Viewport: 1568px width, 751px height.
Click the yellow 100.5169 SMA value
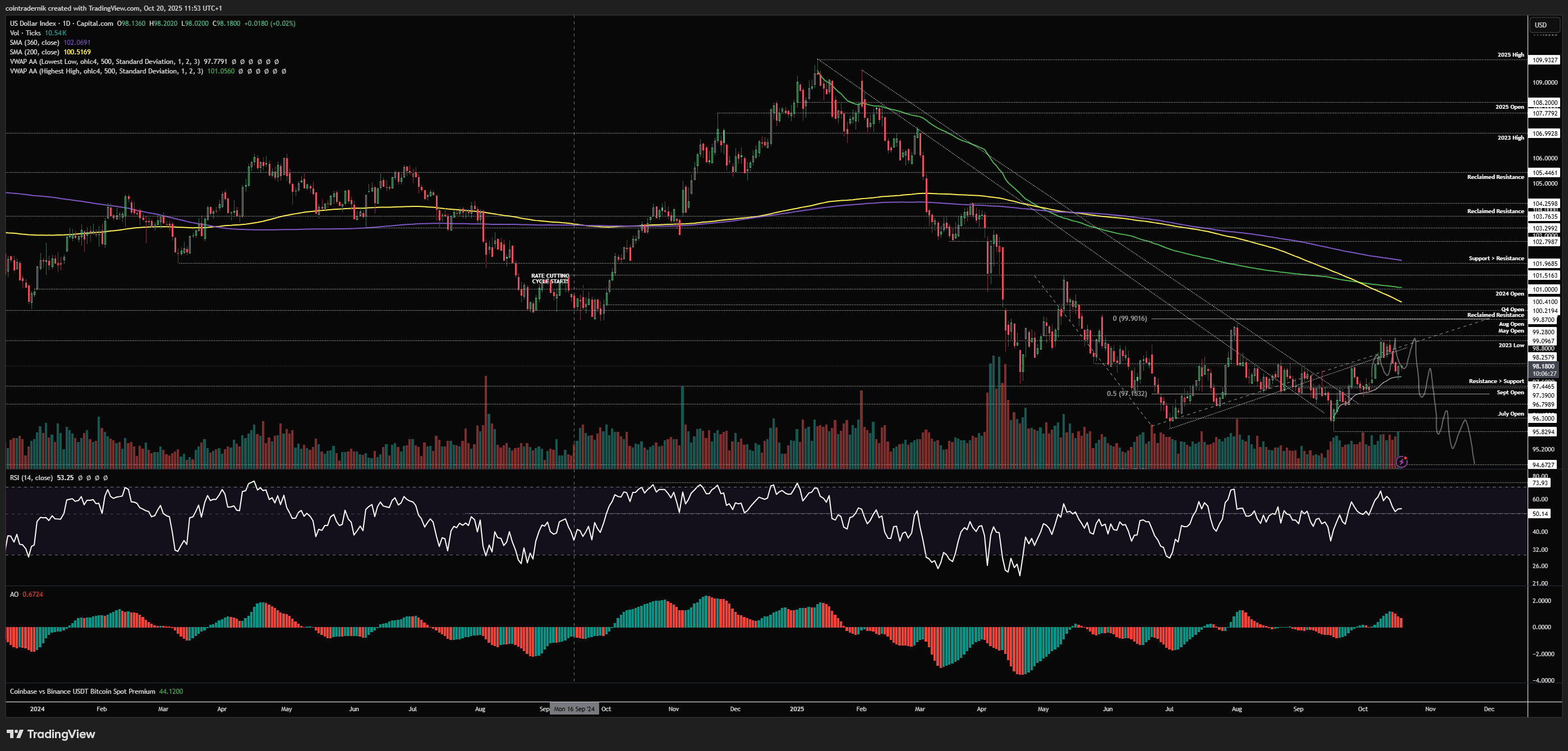[x=77, y=52]
